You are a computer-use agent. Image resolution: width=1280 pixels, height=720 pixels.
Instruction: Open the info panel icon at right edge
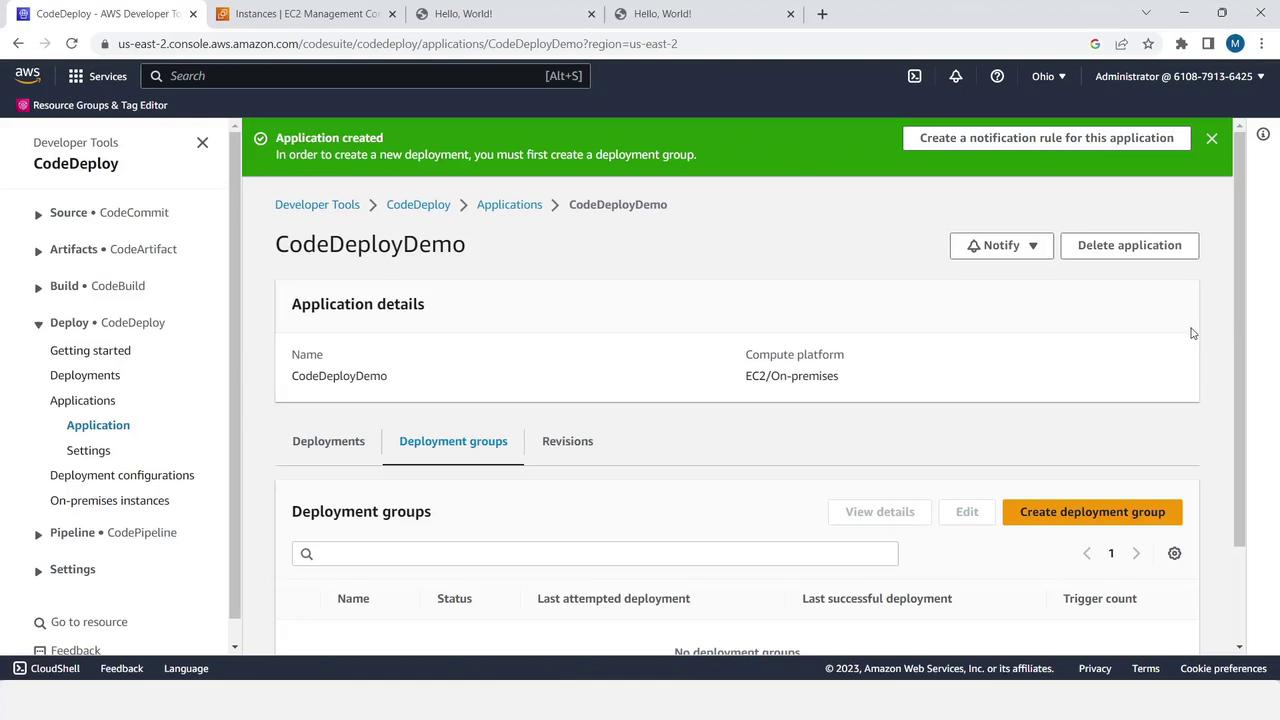[1263, 134]
